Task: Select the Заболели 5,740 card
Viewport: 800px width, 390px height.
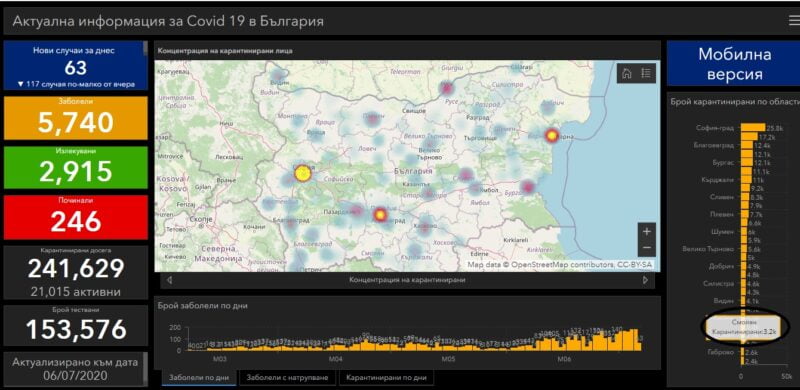Action: pos(76,118)
